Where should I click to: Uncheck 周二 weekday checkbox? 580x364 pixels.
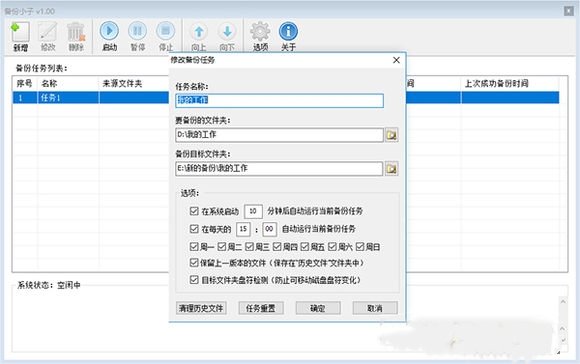coord(222,246)
